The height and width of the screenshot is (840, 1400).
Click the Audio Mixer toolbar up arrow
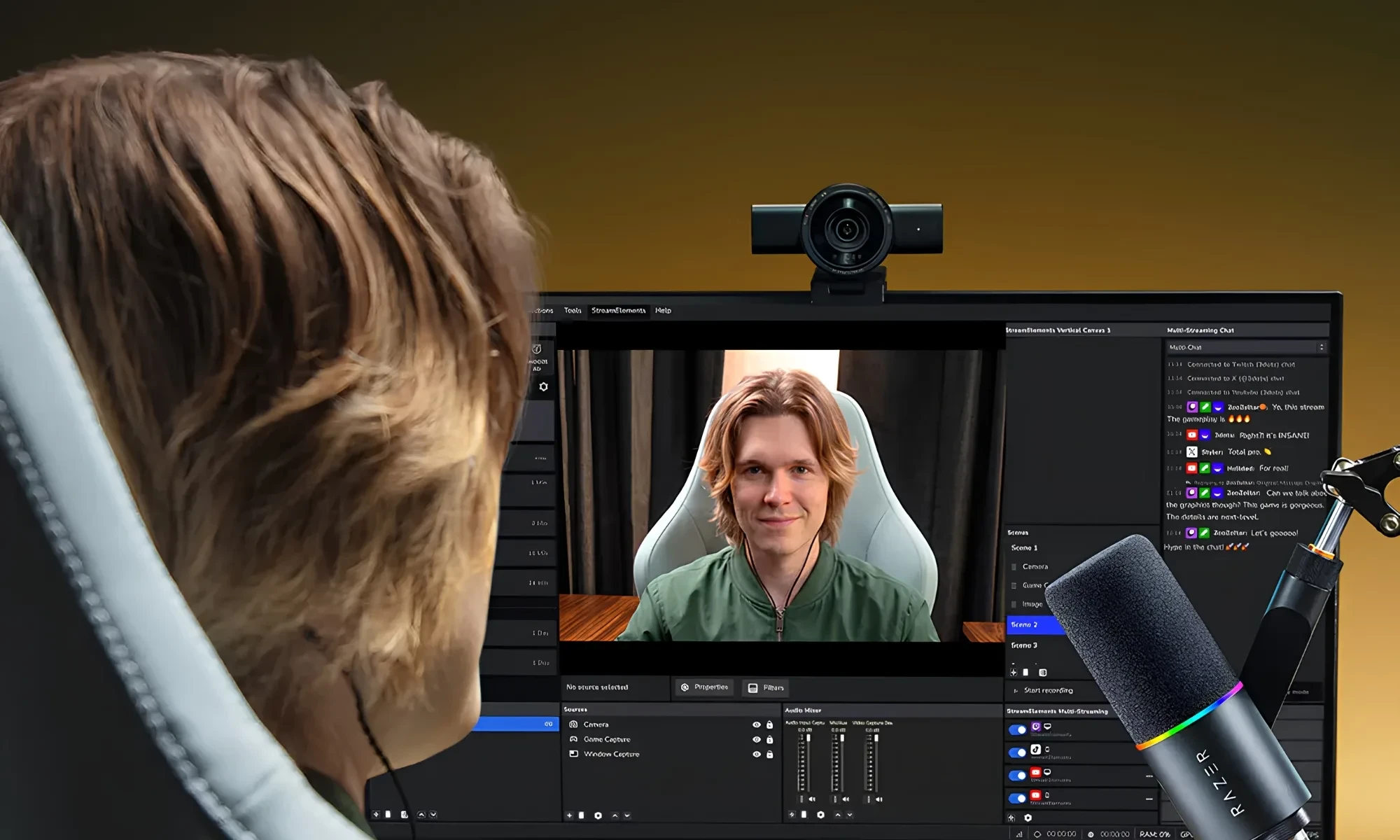click(x=837, y=815)
